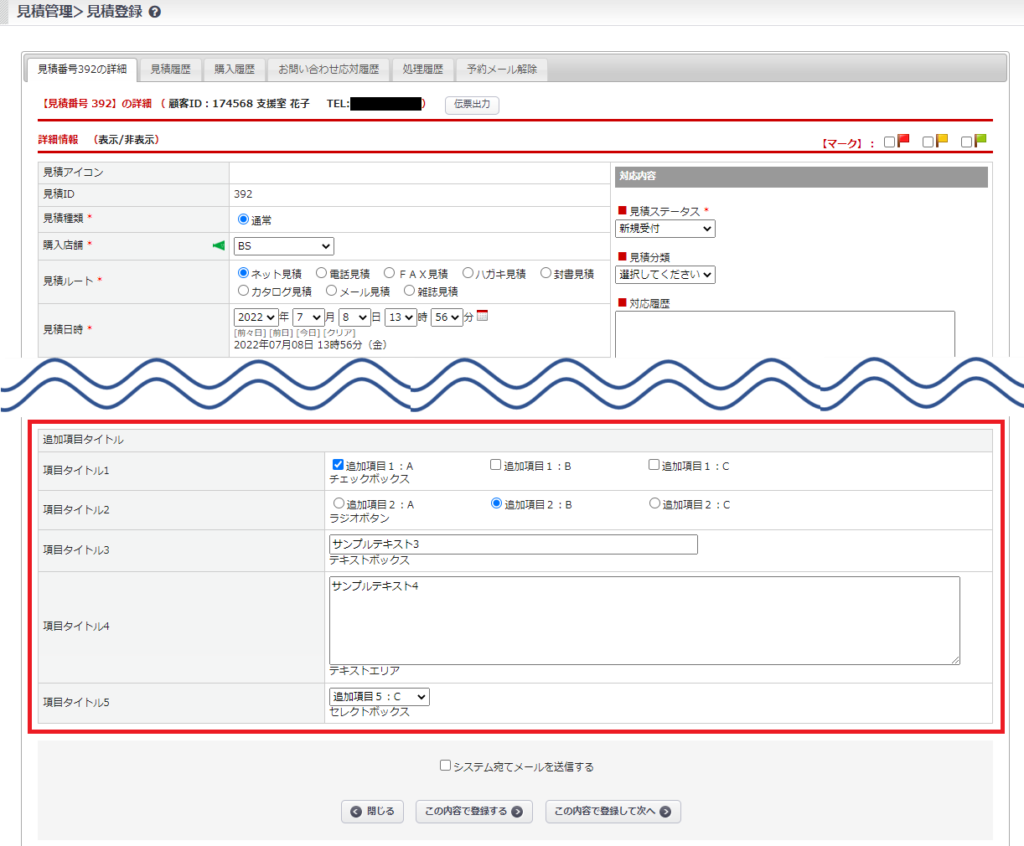Open the calendar picker icon for 見積日時
Screen dimensions: 1024x846
coord(482,316)
